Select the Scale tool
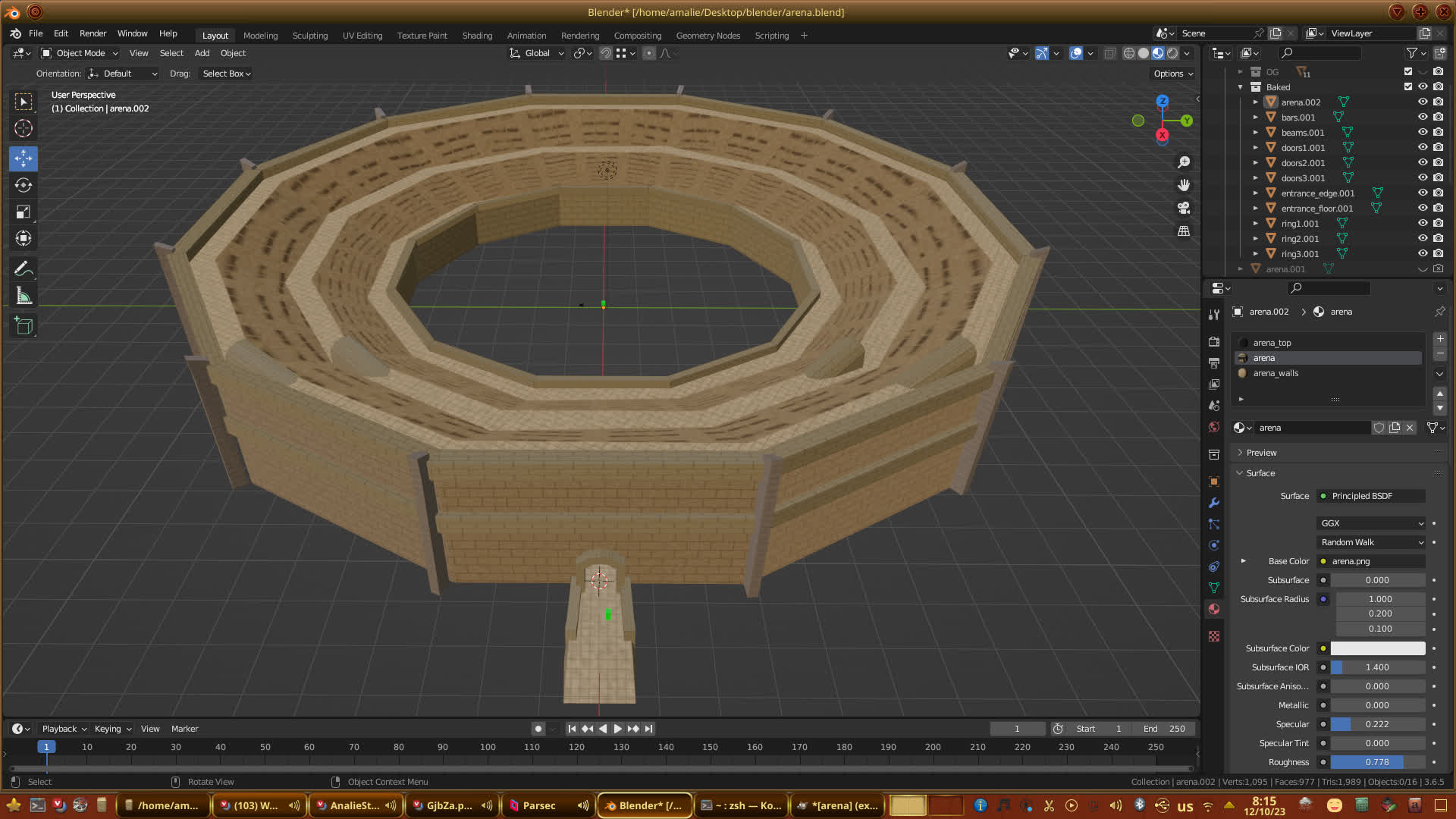This screenshot has width=1456, height=819. point(24,212)
